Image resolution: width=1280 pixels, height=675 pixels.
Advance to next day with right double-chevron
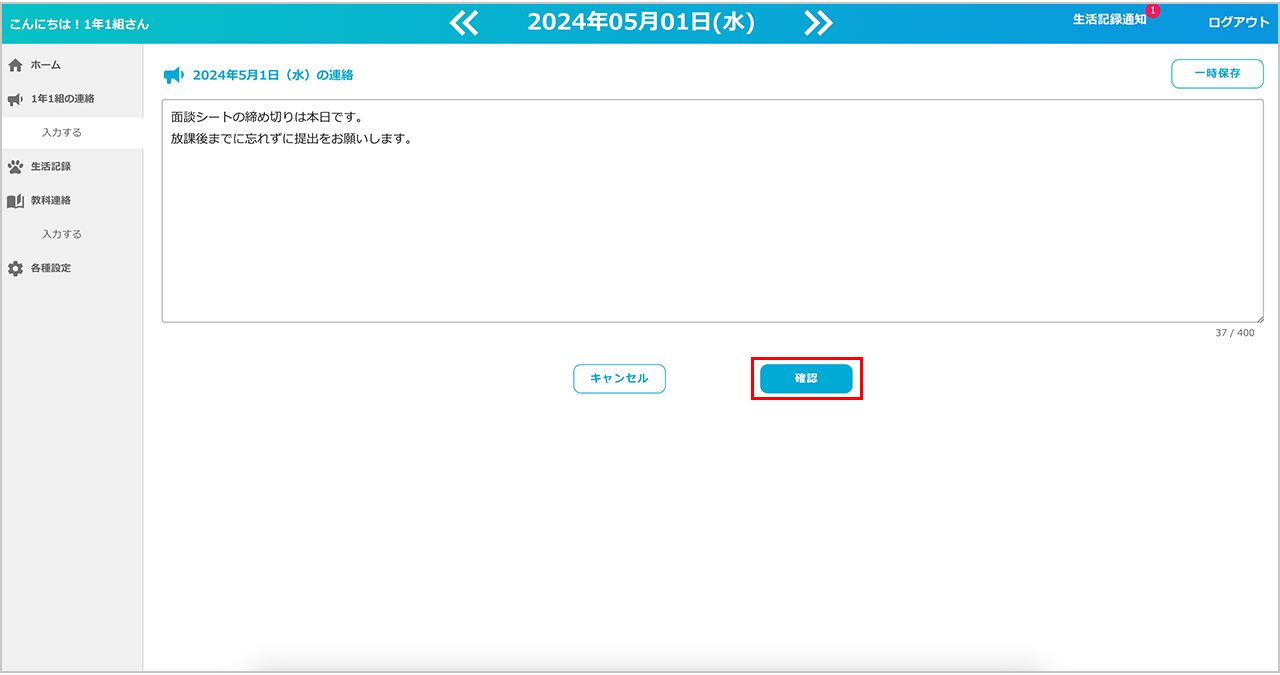tap(818, 23)
